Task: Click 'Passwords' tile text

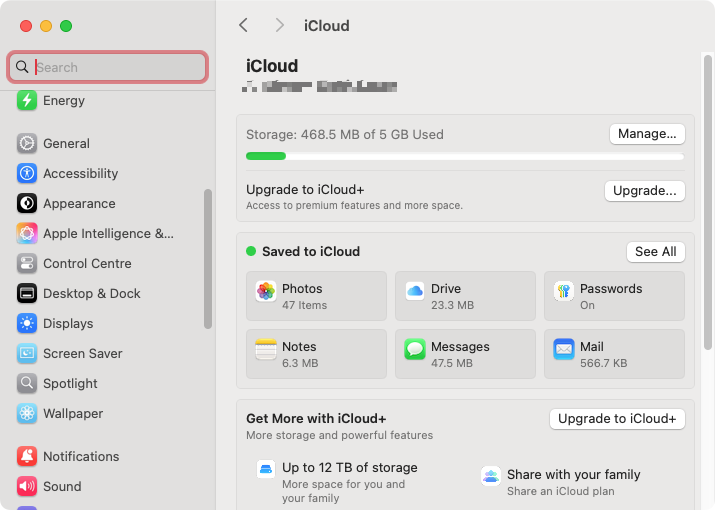Action: (x=611, y=289)
